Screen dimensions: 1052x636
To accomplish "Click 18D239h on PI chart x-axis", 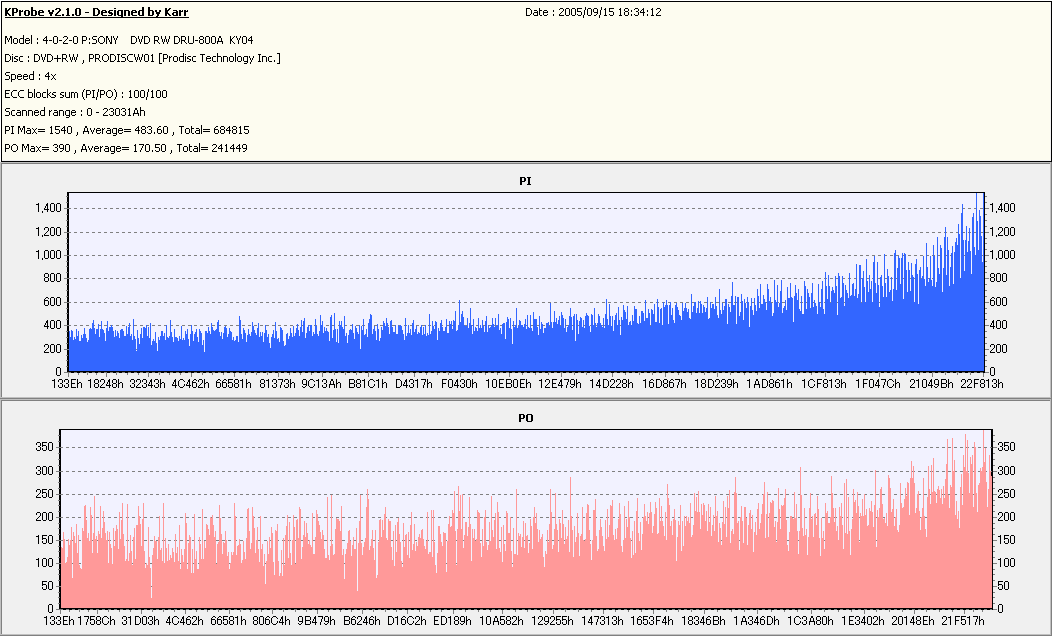I will [716, 384].
